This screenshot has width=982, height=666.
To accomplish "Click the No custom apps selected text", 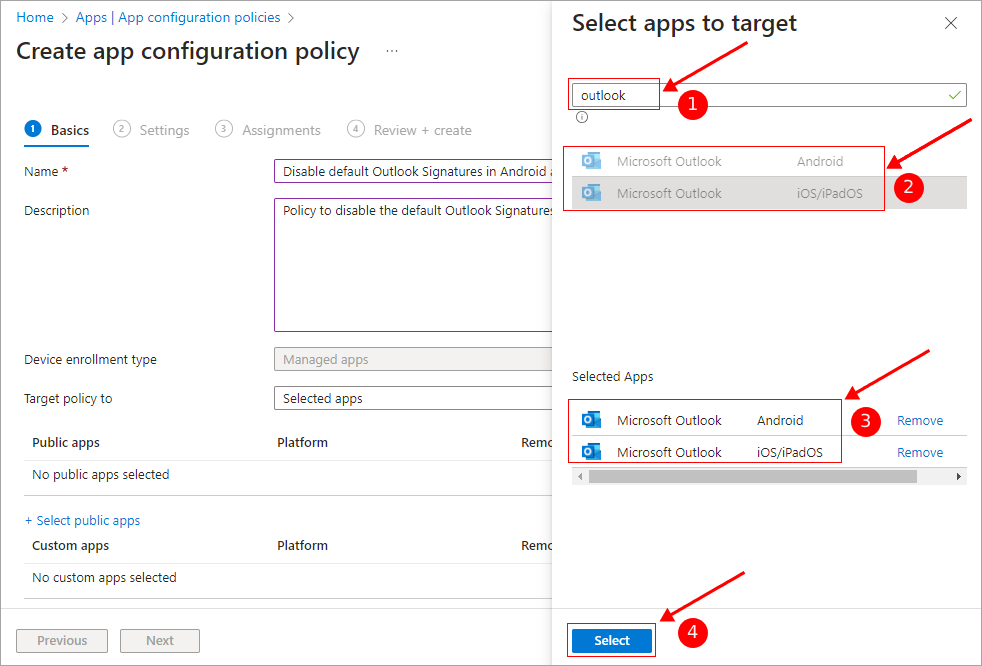I will point(104,577).
